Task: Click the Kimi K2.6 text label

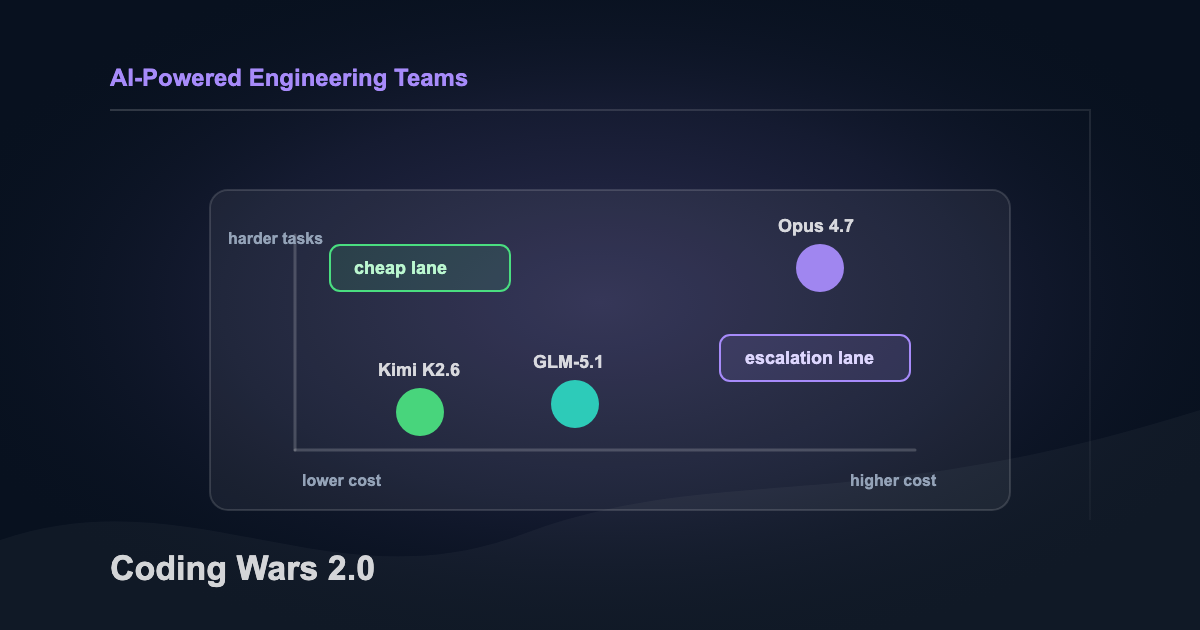Action: click(x=419, y=370)
